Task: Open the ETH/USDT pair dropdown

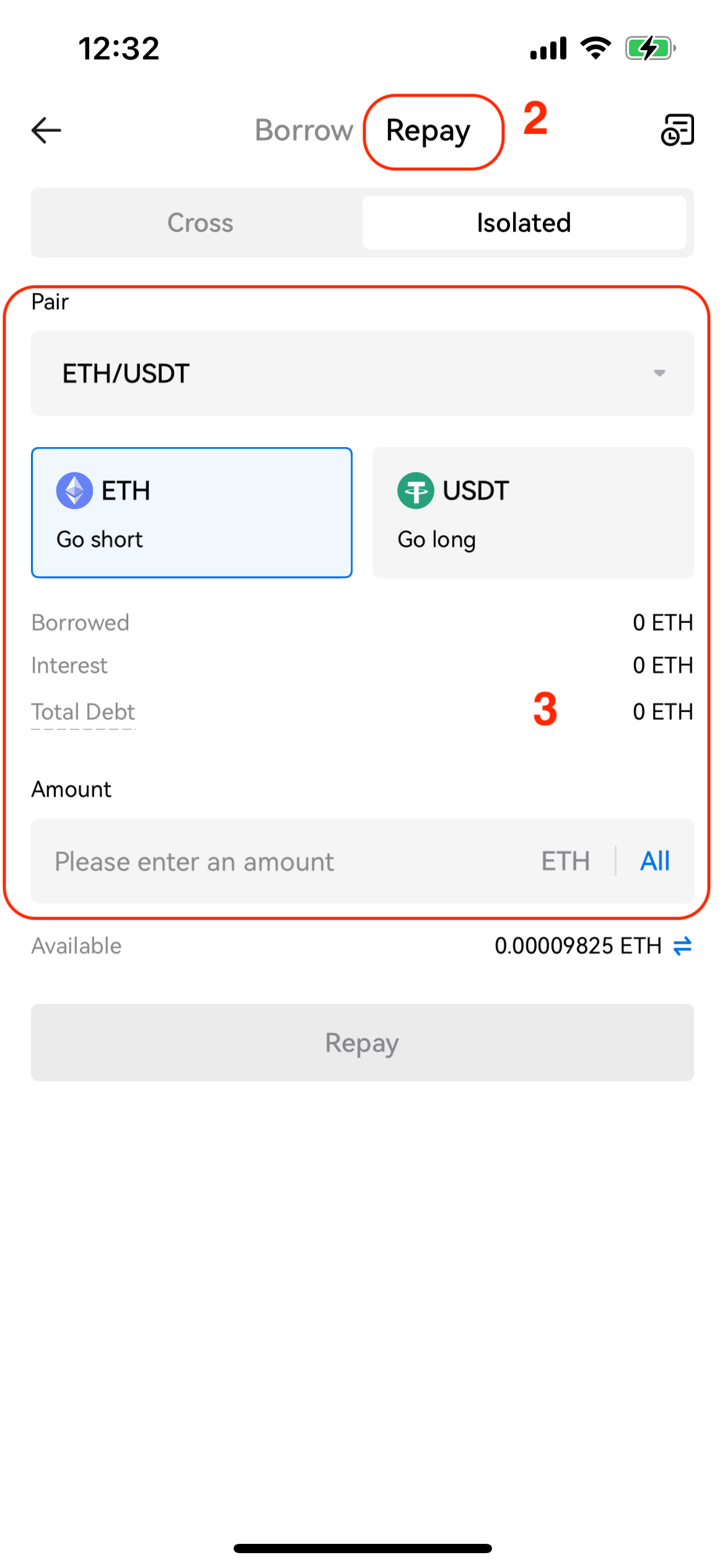Action: pyautogui.click(x=362, y=373)
